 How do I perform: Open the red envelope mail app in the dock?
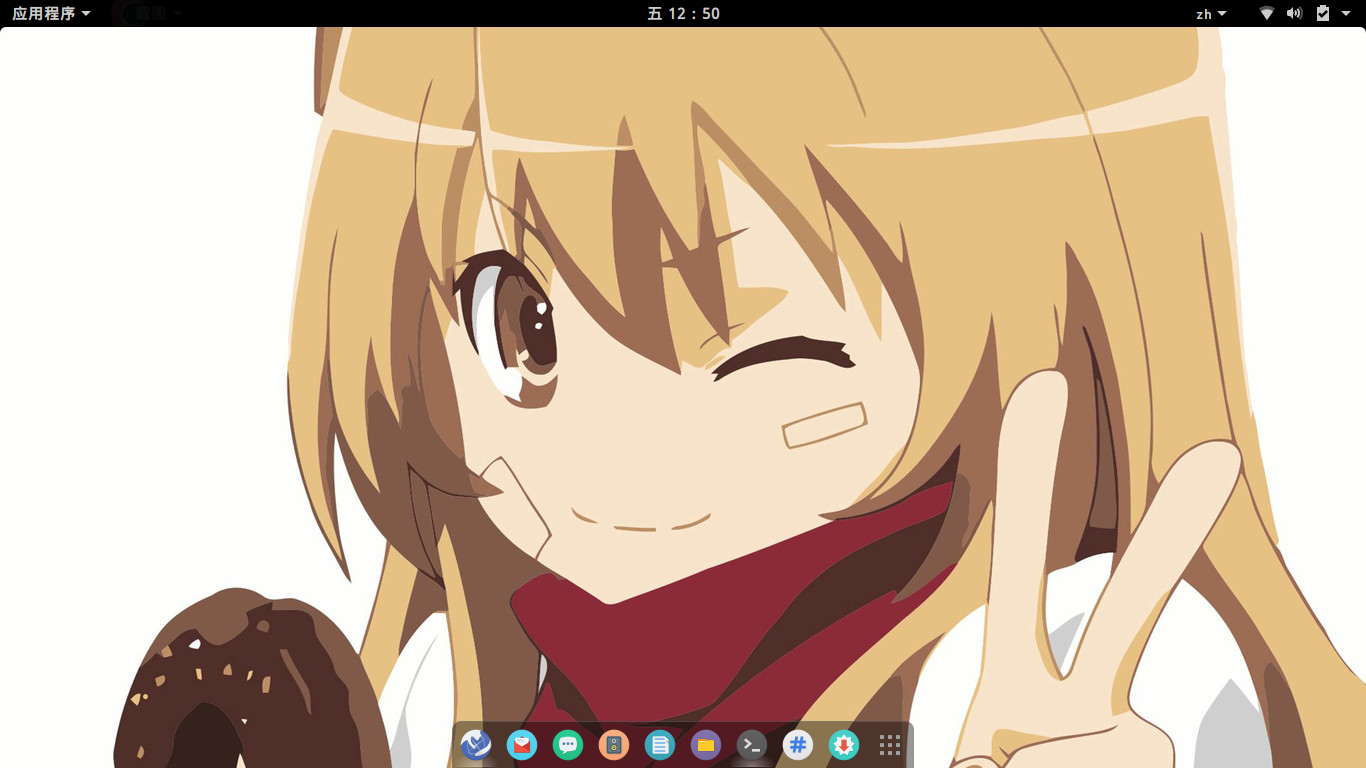[522, 745]
